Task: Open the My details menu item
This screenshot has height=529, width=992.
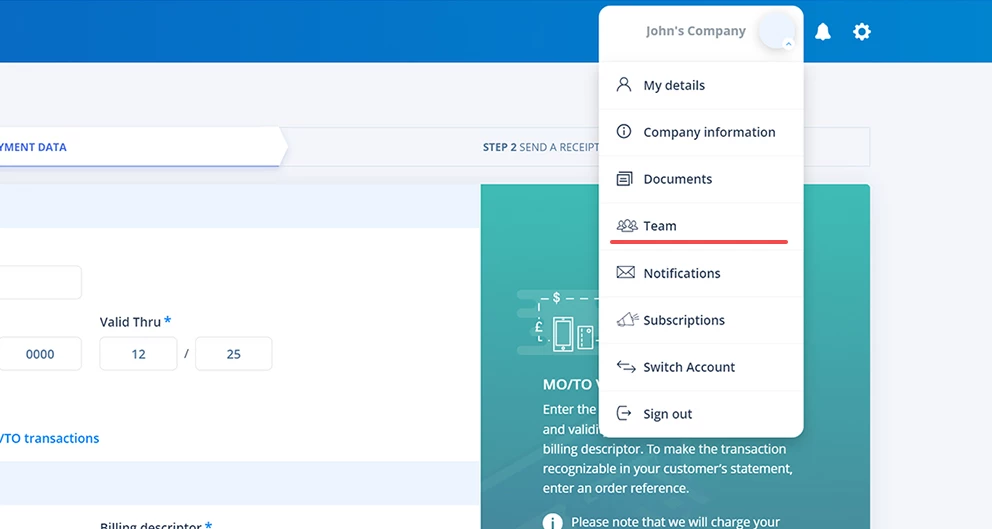Action: (x=674, y=85)
